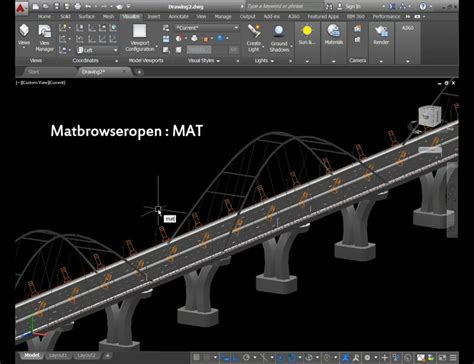Switch to the Insert ribbon tab

[154, 16]
